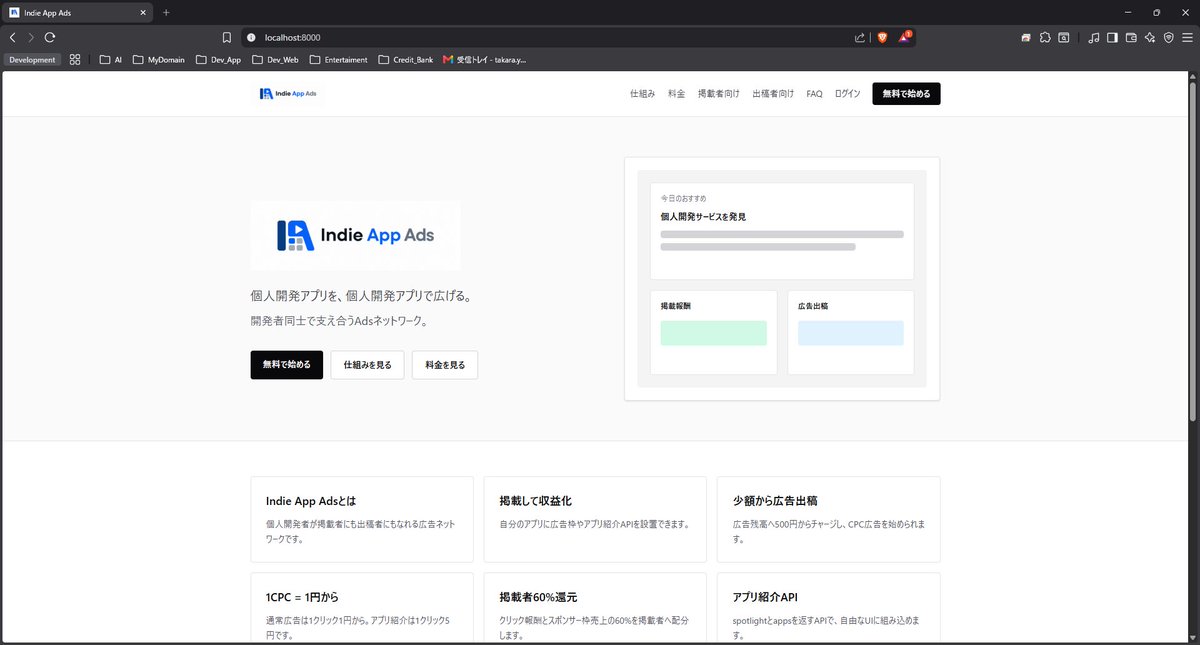The width and height of the screenshot is (1200, 645).
Task: Click the browser forward arrow
Action: [x=30, y=37]
